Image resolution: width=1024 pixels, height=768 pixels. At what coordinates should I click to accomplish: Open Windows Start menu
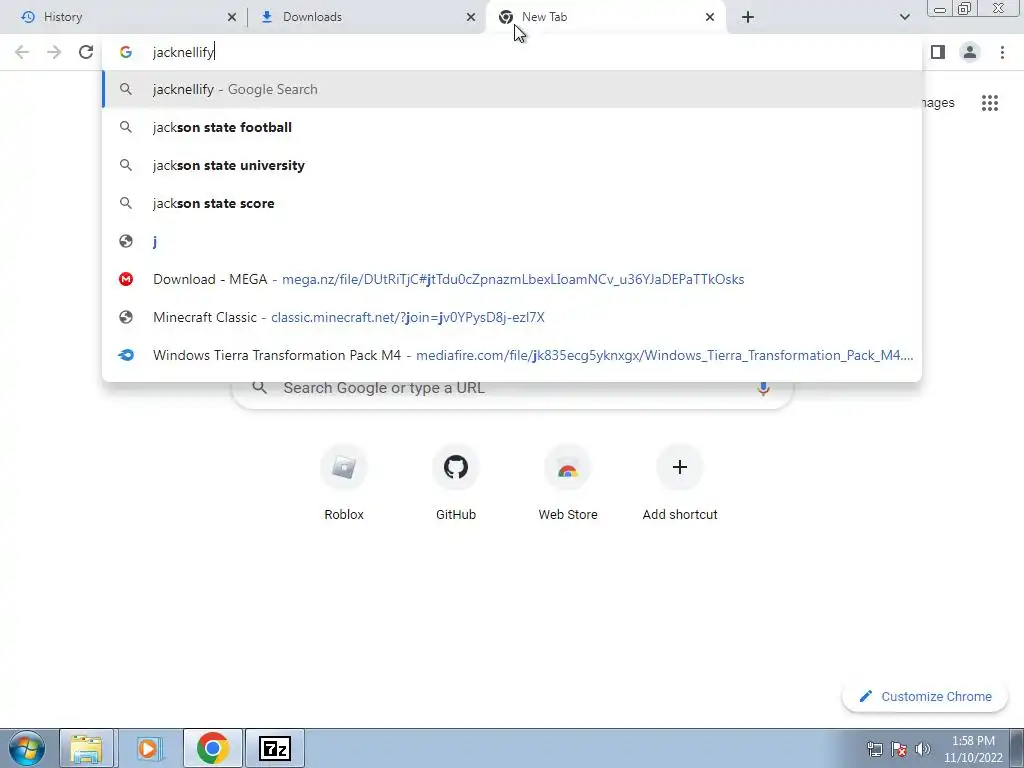point(27,748)
